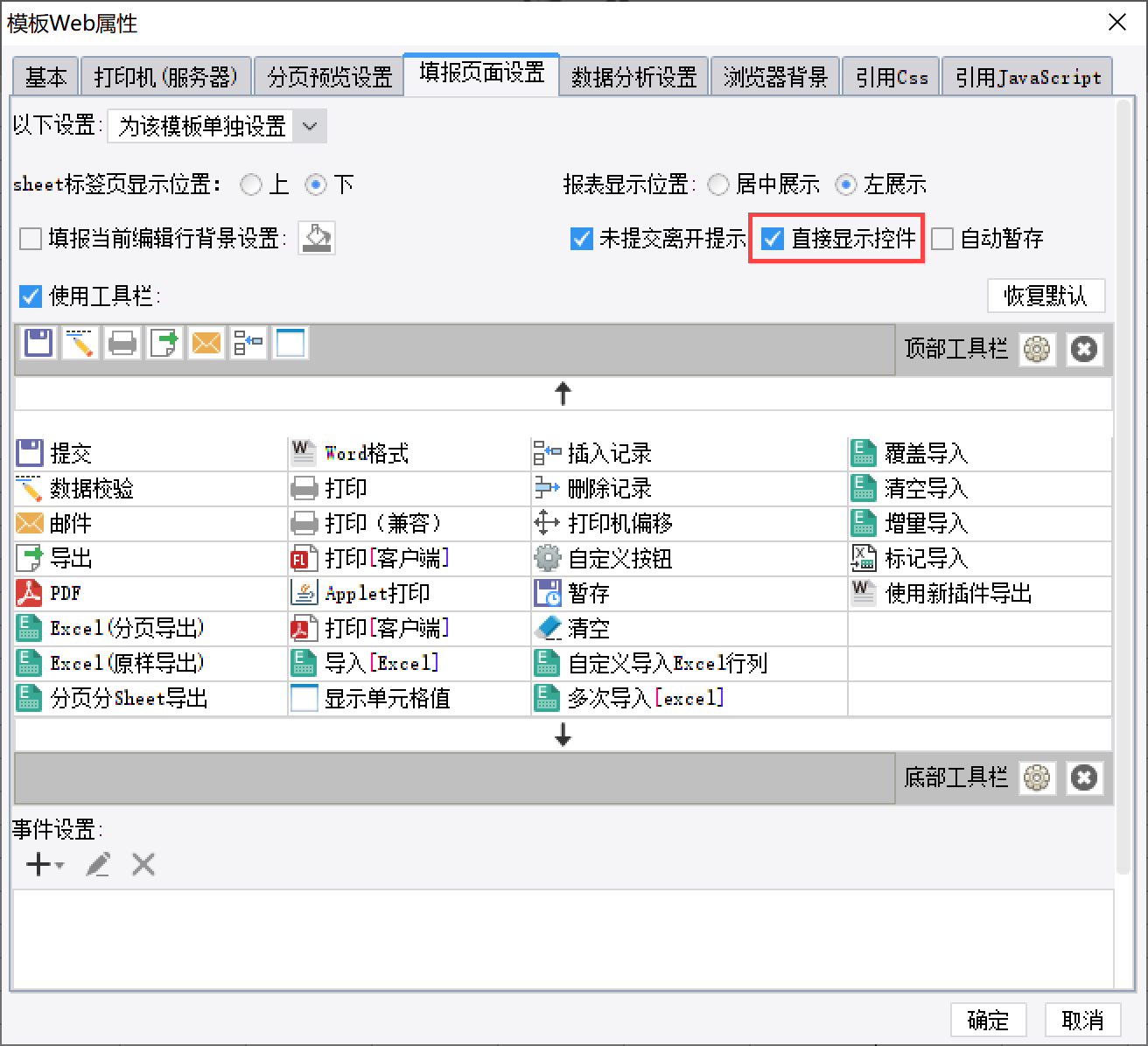Set sheet tab position to 上
The width and height of the screenshot is (1148, 1046).
[x=251, y=185]
